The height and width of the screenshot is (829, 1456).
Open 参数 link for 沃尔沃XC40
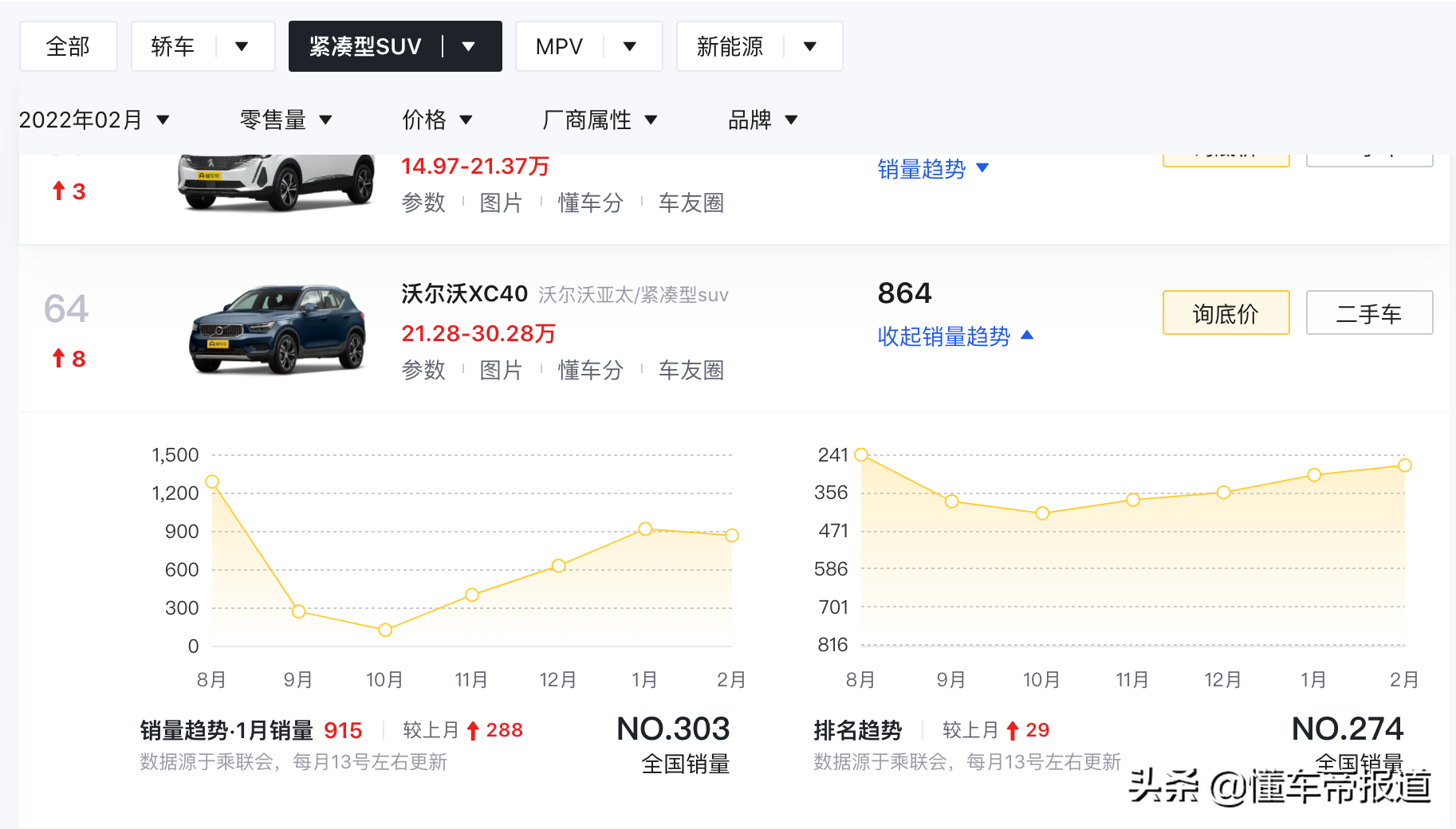423,370
